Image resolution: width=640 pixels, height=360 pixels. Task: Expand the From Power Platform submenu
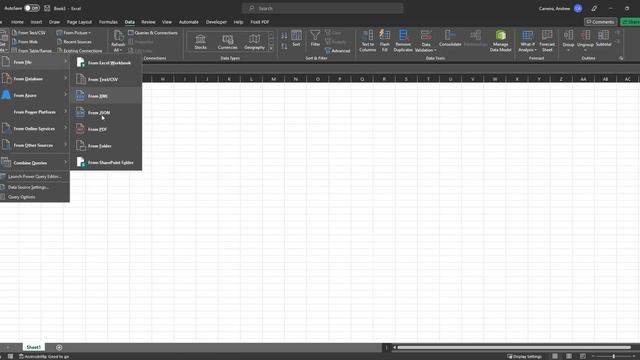tap(35, 112)
